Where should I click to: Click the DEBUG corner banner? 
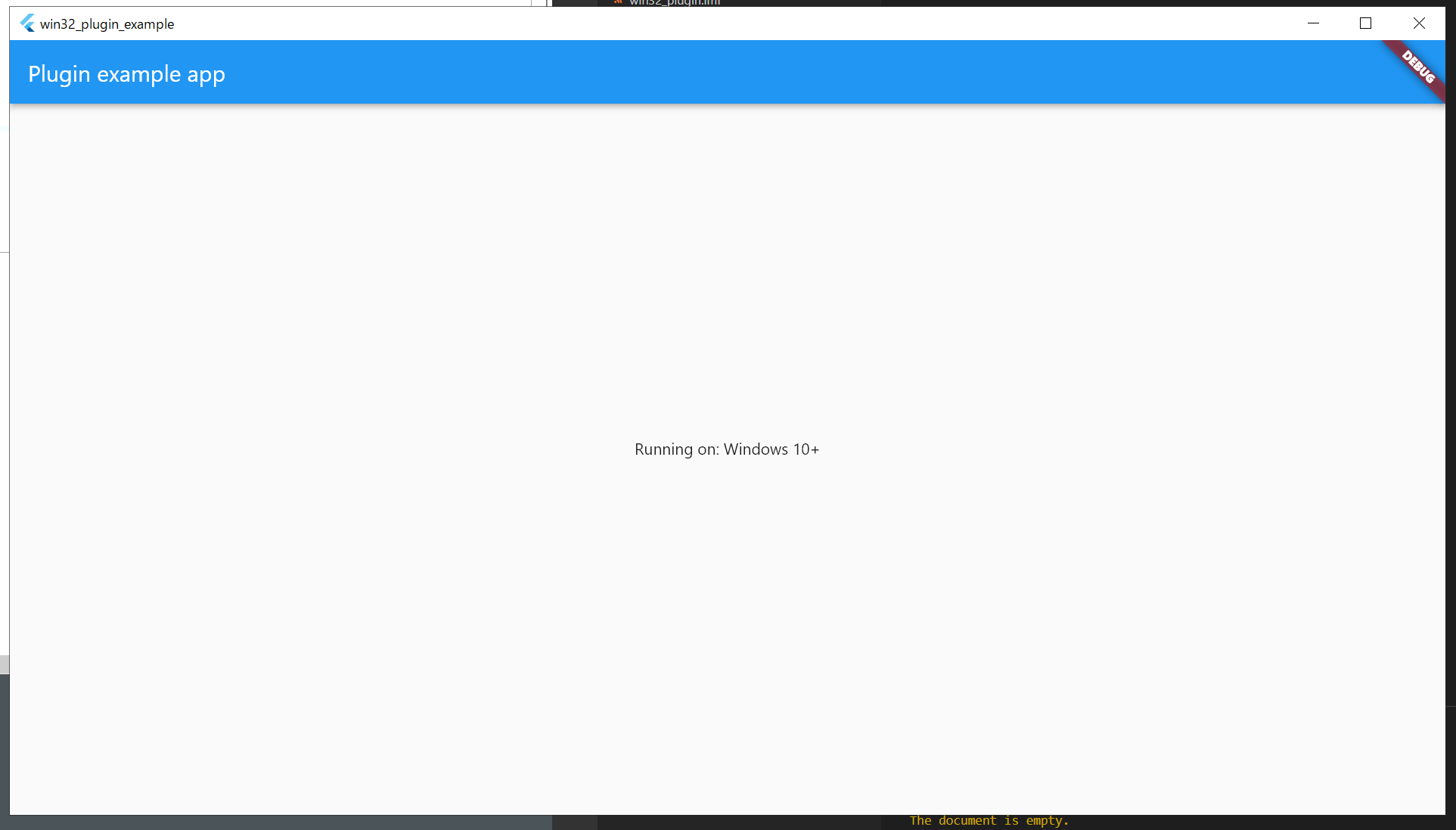pos(1418,67)
